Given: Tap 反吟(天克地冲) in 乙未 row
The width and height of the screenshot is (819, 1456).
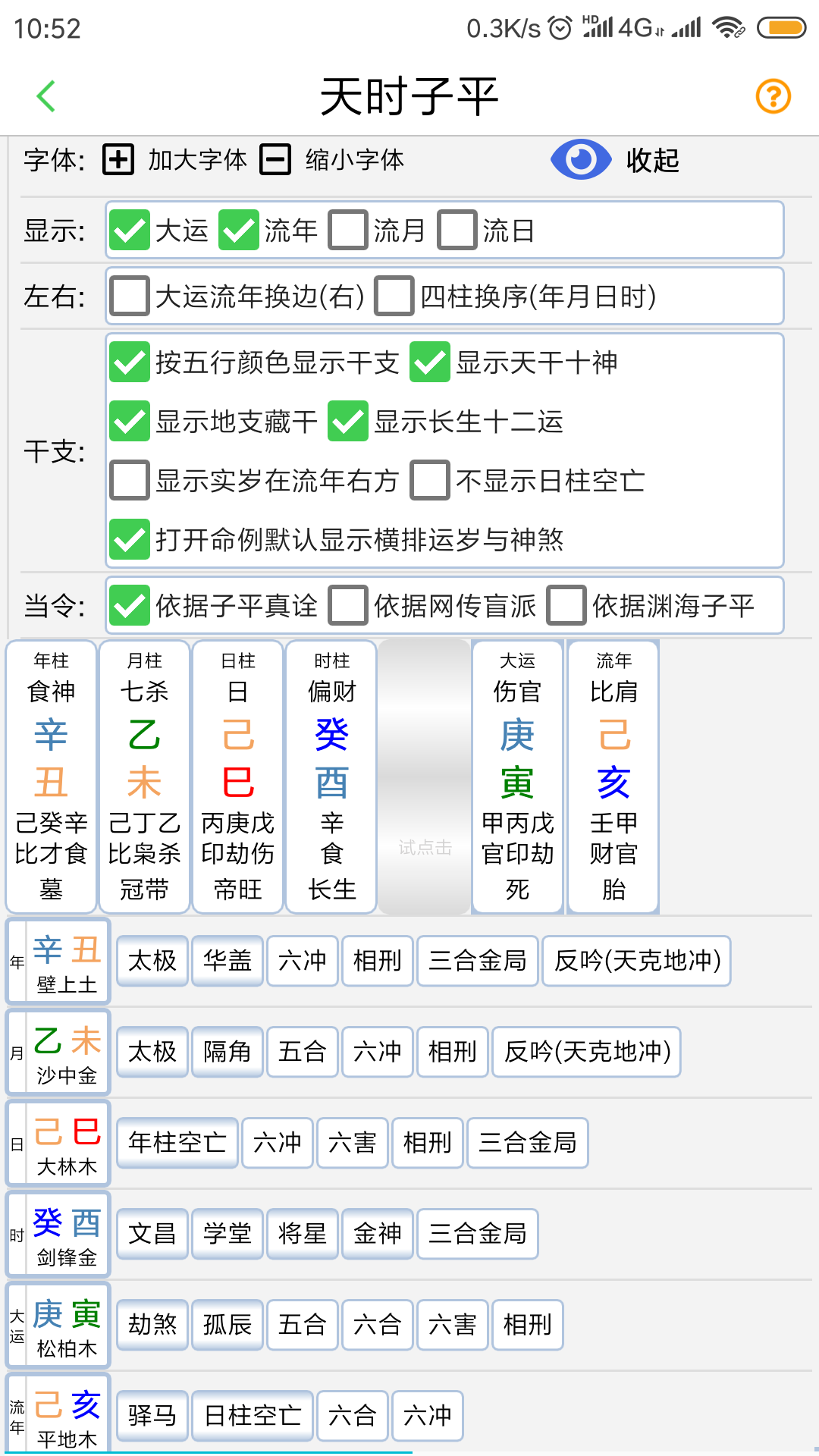Looking at the screenshot, I should coord(587,1052).
